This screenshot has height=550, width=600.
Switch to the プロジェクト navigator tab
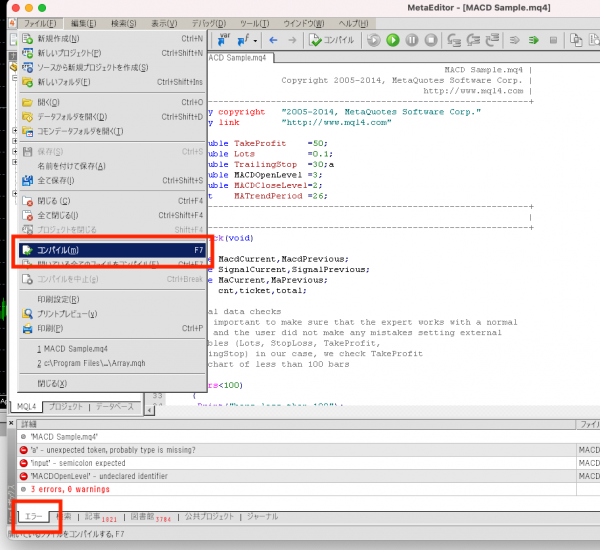[65, 406]
